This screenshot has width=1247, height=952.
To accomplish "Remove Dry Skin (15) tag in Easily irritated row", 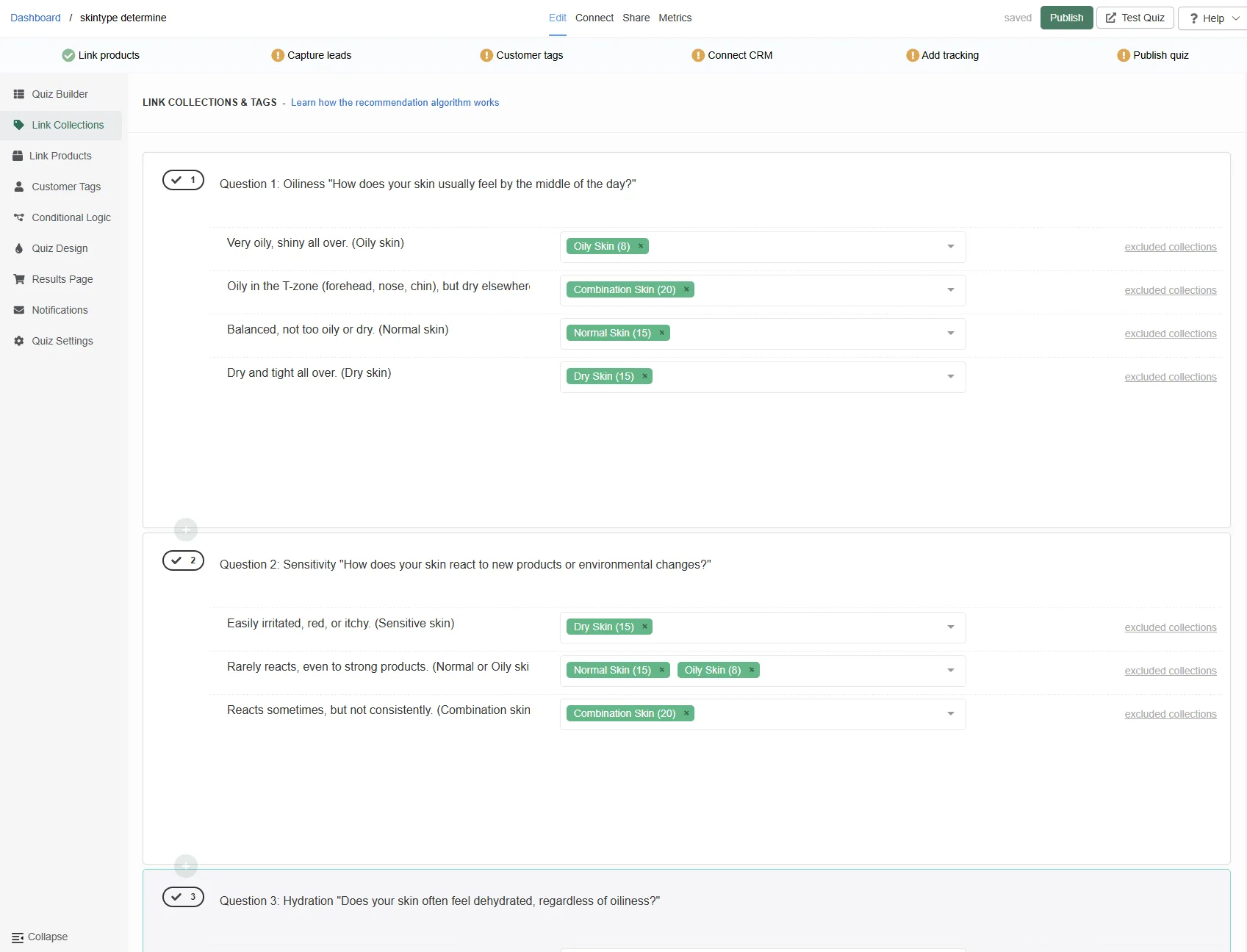I will [x=645, y=627].
